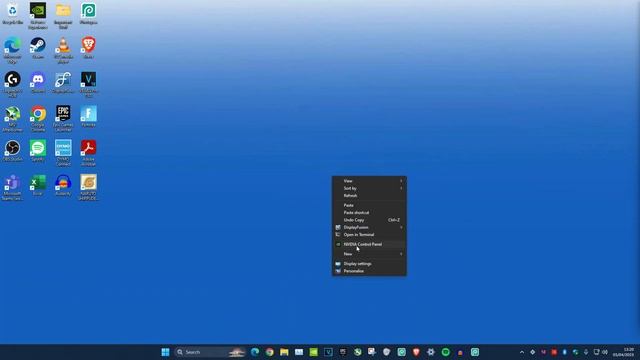
Task: Select the VLC media player desktop icon
Action: pos(63,50)
